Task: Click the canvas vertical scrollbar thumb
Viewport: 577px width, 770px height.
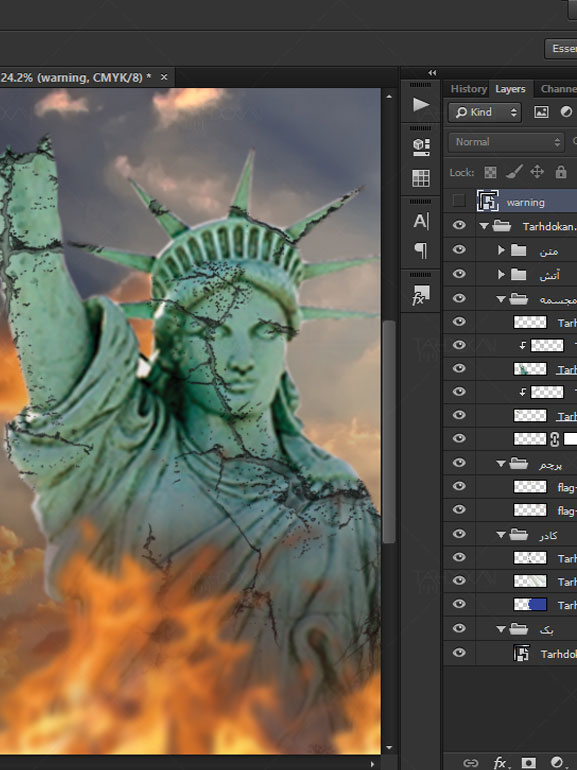Action: tap(389, 432)
